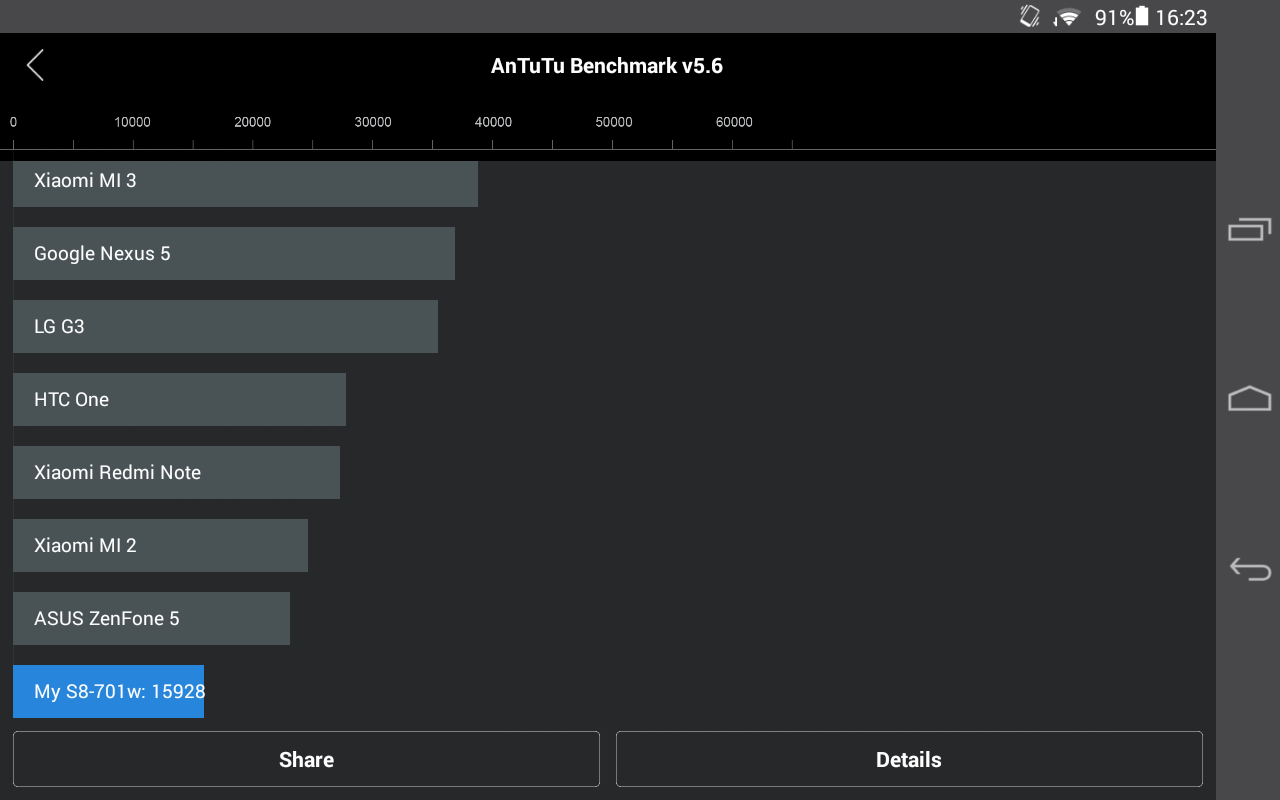Tap the 30000 mark on score axis
This screenshot has height=800, width=1280.
373,123
